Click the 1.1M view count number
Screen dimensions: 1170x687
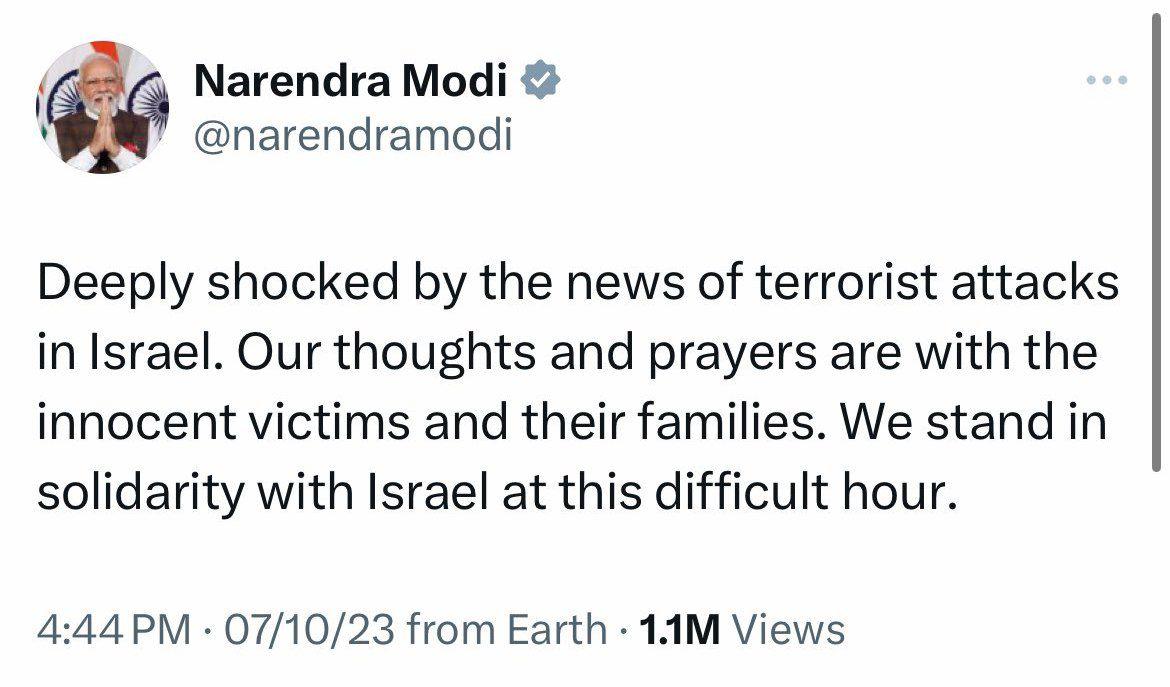tap(679, 630)
